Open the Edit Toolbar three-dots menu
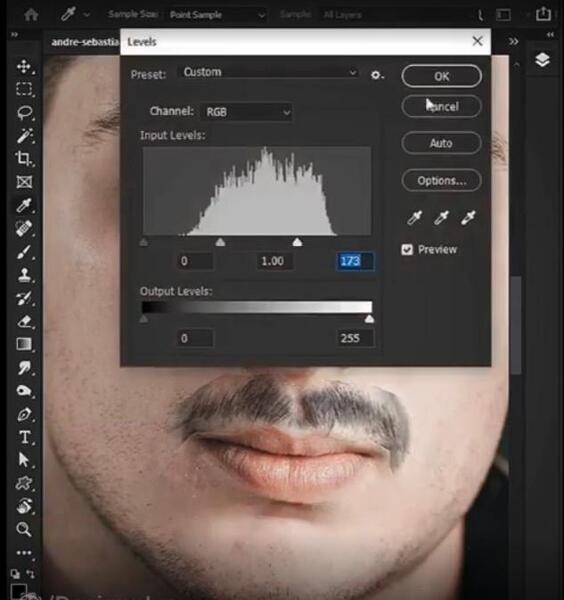 click(x=24, y=553)
